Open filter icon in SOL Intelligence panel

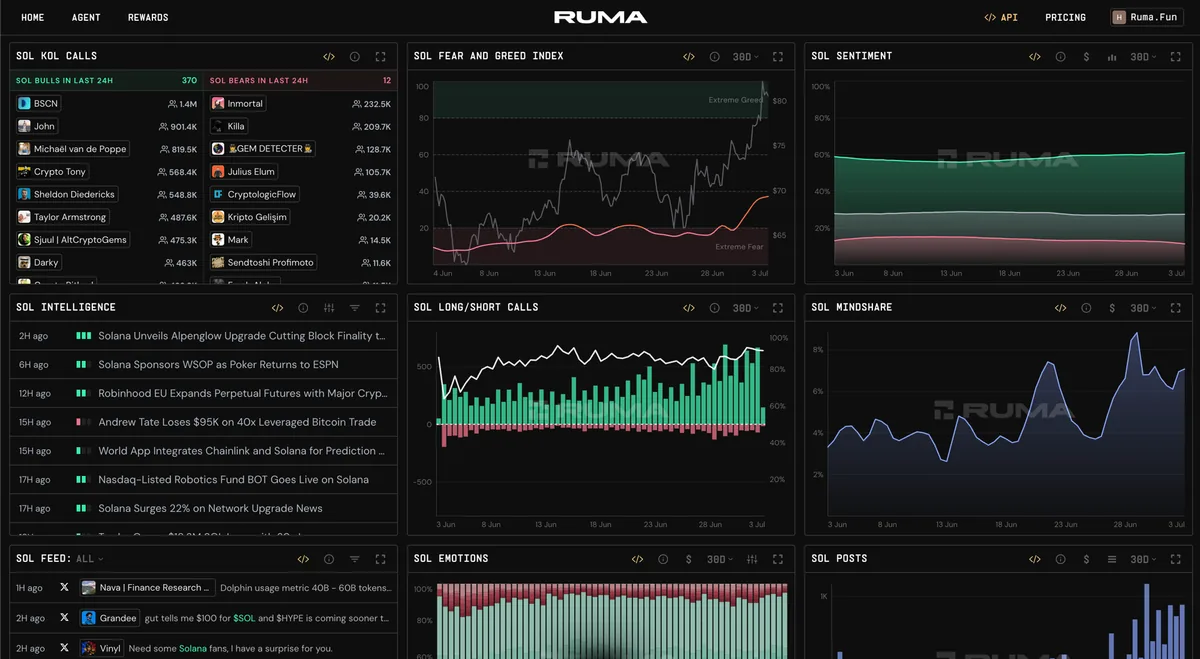[x=355, y=308]
